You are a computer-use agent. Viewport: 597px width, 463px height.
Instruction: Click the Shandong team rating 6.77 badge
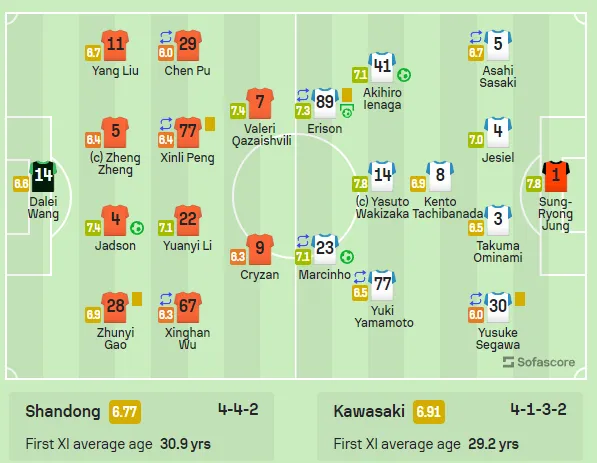[x=125, y=412]
